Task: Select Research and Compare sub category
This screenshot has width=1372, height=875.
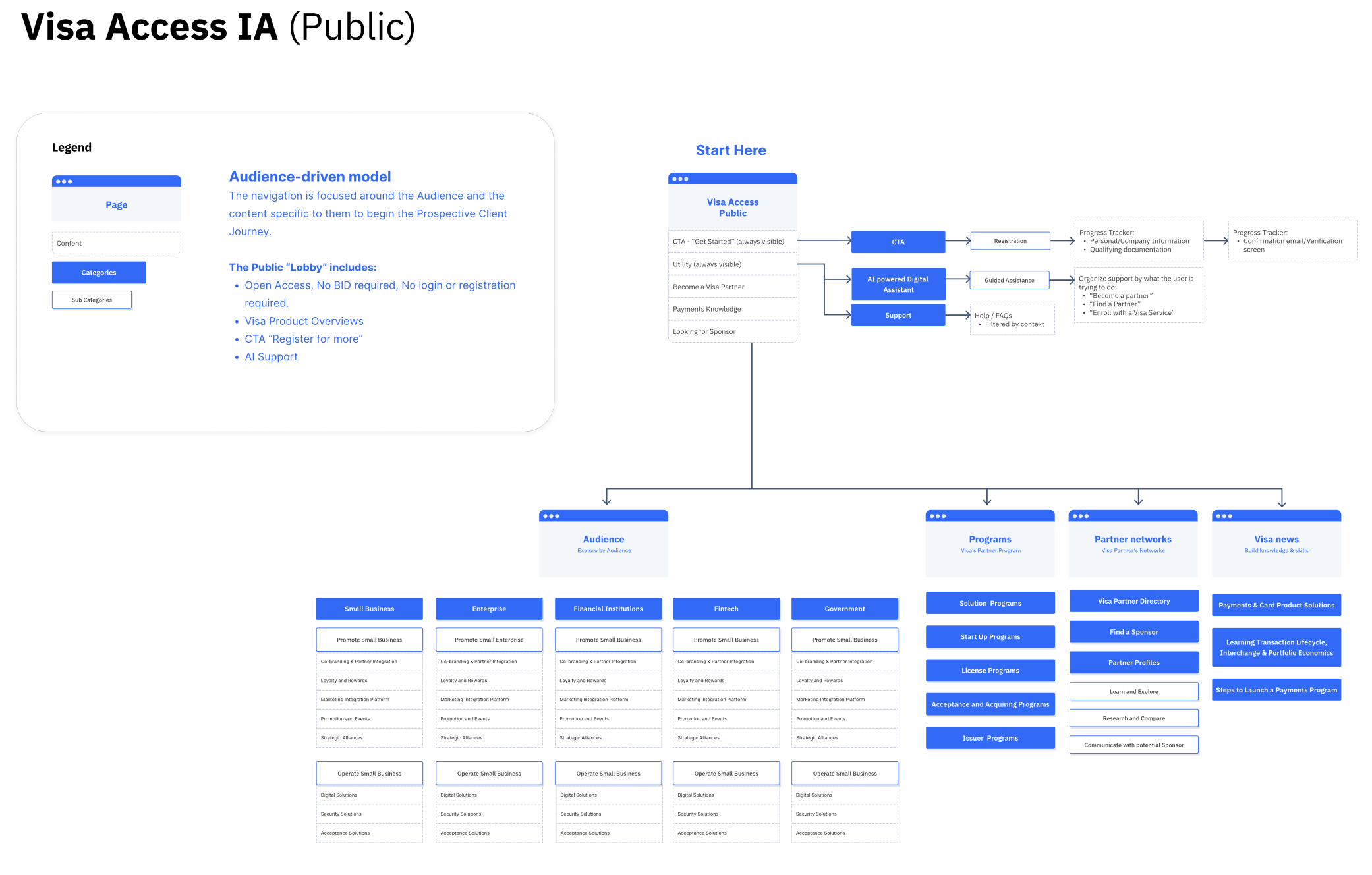Action: coord(1134,718)
